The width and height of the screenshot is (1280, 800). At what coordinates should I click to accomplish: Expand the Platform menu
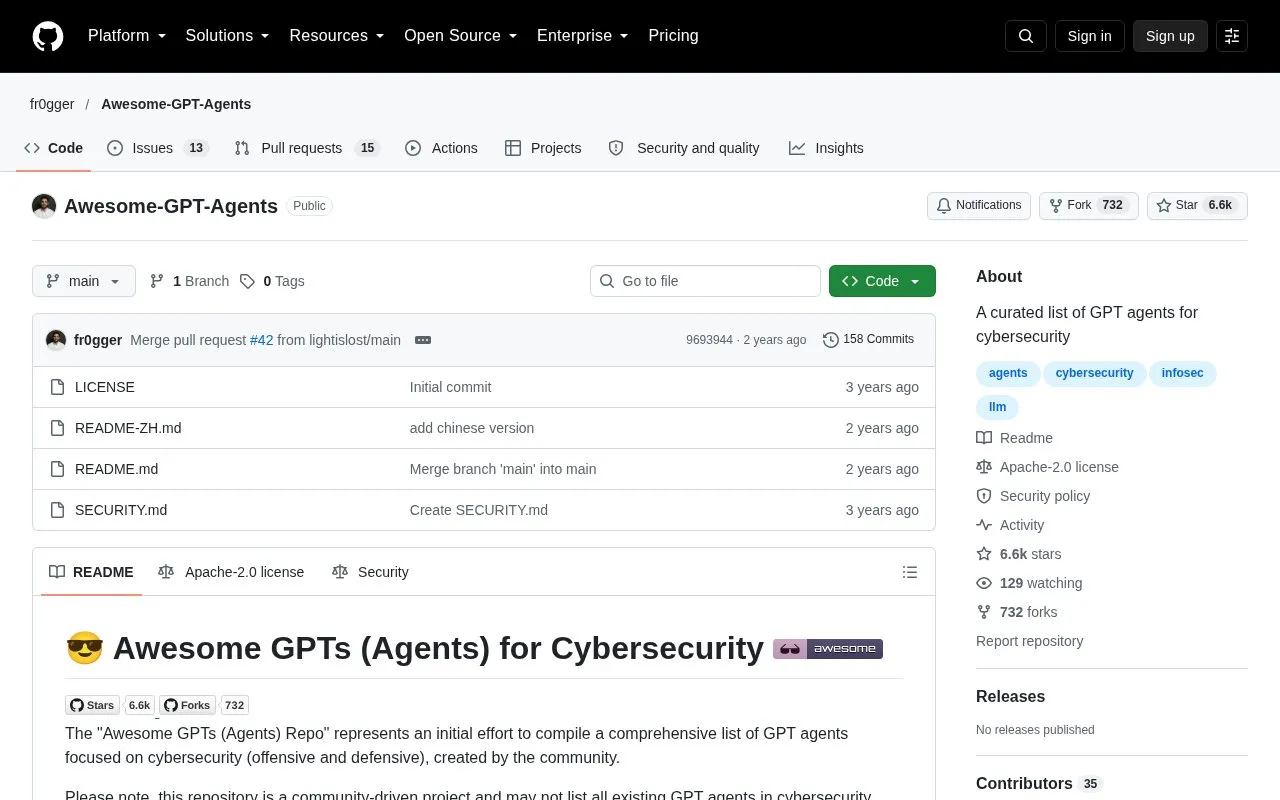[126, 36]
